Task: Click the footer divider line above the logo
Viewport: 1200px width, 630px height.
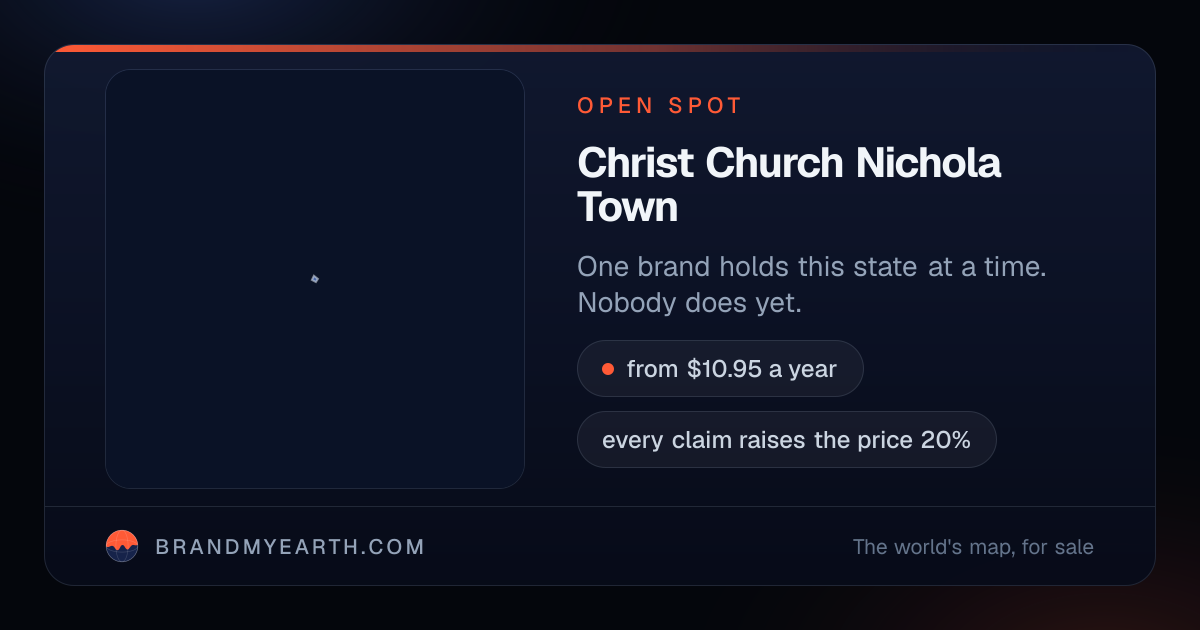Action: [x=600, y=507]
